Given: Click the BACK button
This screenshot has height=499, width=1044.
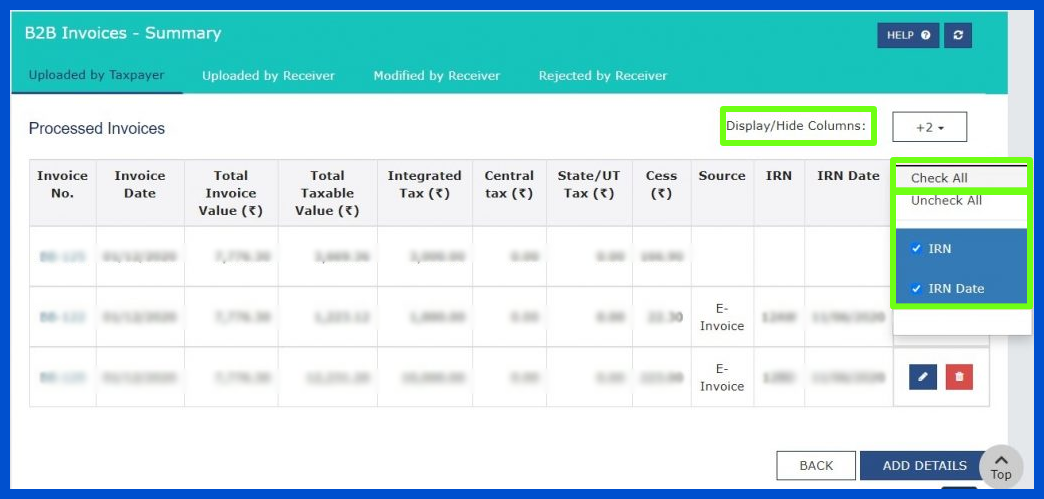Looking at the screenshot, I should (816, 466).
